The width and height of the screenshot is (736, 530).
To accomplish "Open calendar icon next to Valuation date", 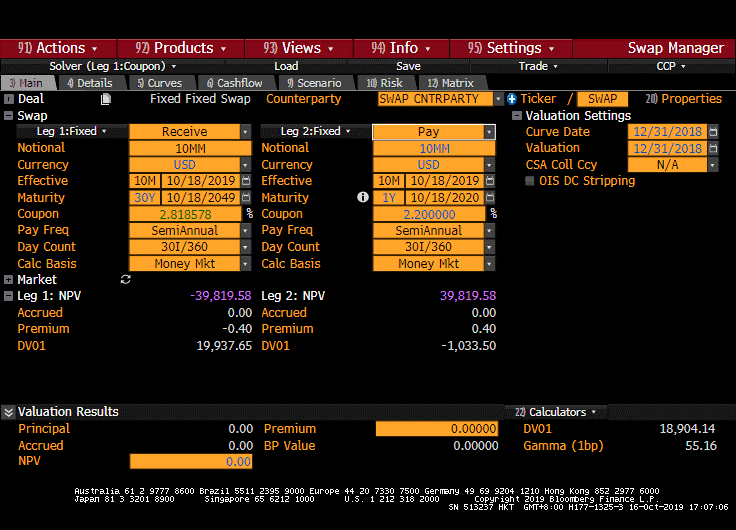I will coord(713,148).
